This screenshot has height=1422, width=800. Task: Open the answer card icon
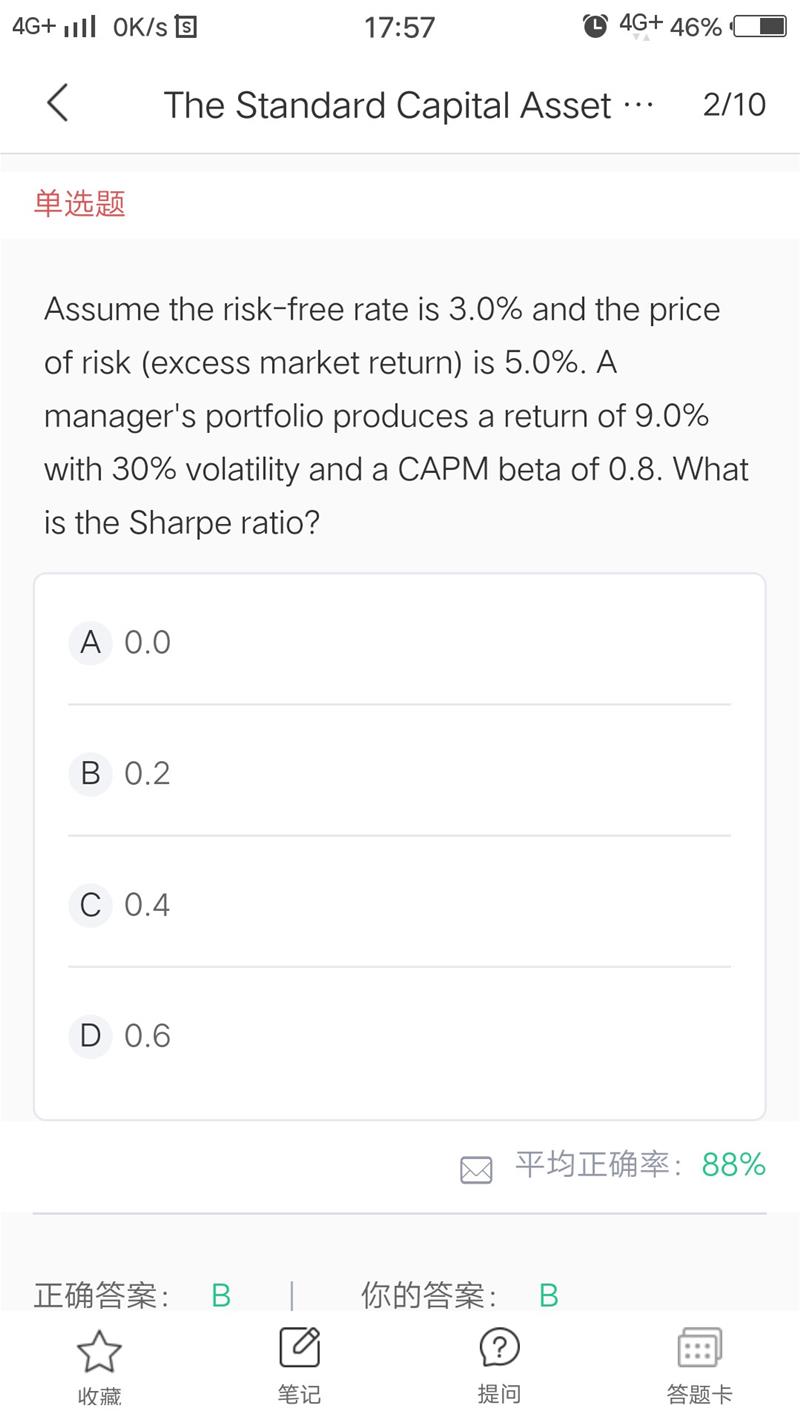click(x=699, y=1348)
